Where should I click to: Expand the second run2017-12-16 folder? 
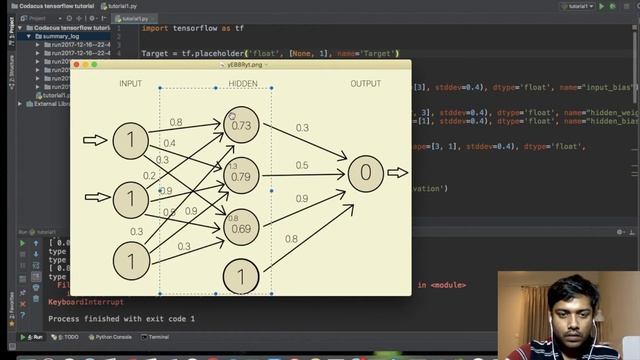point(38,53)
